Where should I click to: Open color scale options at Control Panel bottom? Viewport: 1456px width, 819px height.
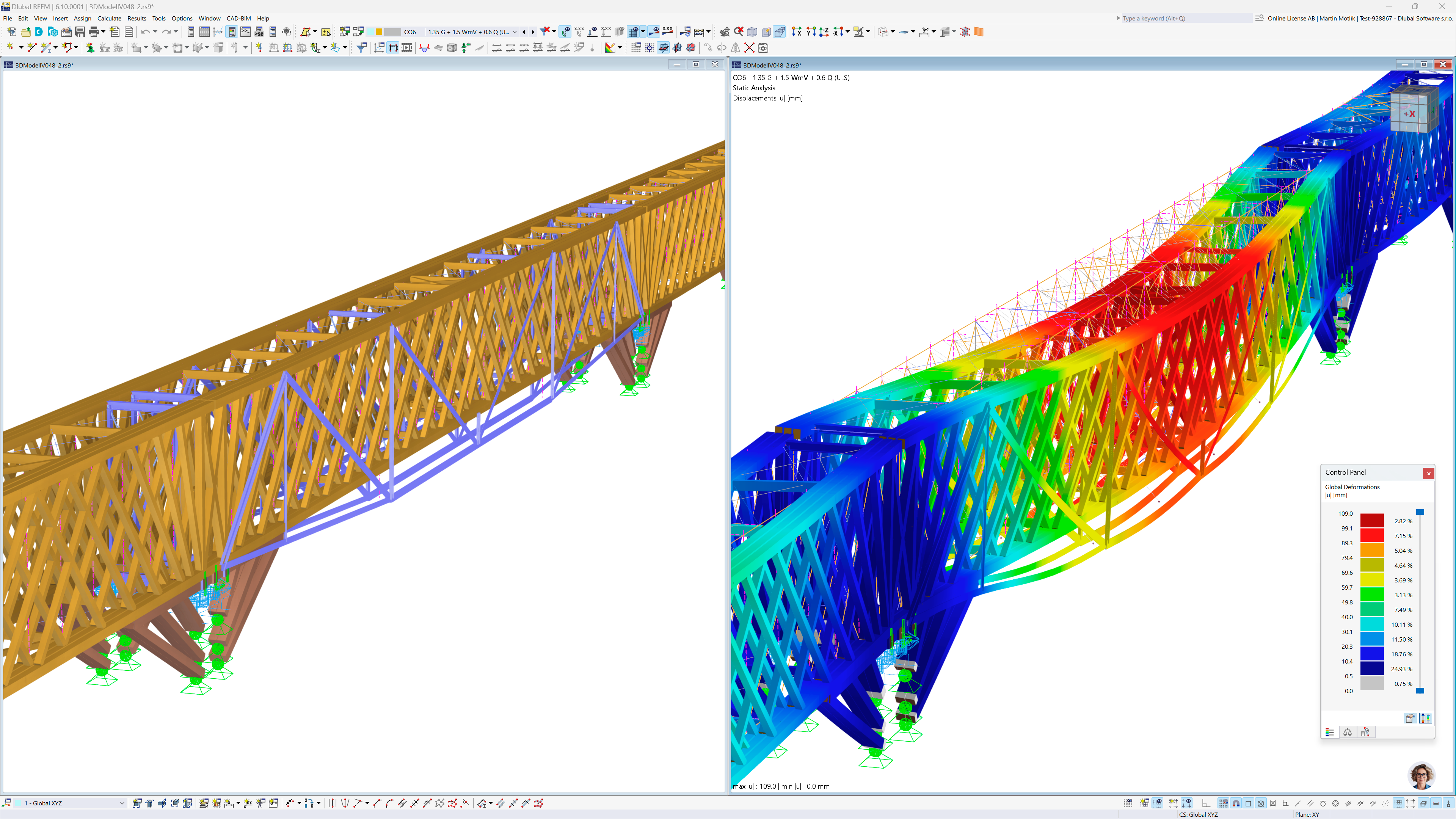[1426, 719]
